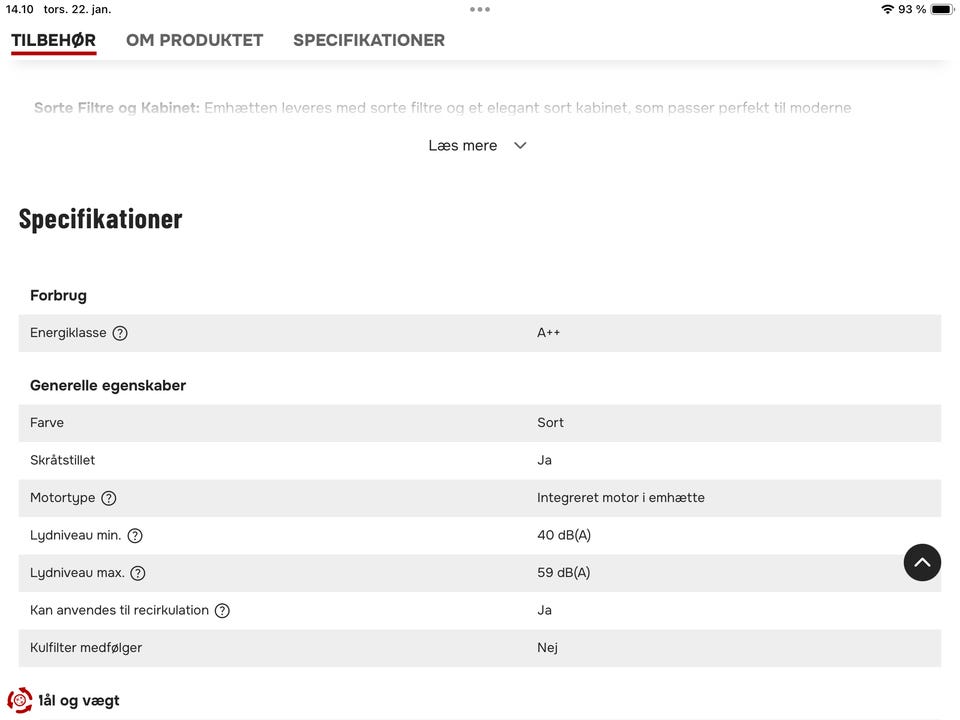
Task: Tap the clock time in status bar
Action: pos(20,9)
